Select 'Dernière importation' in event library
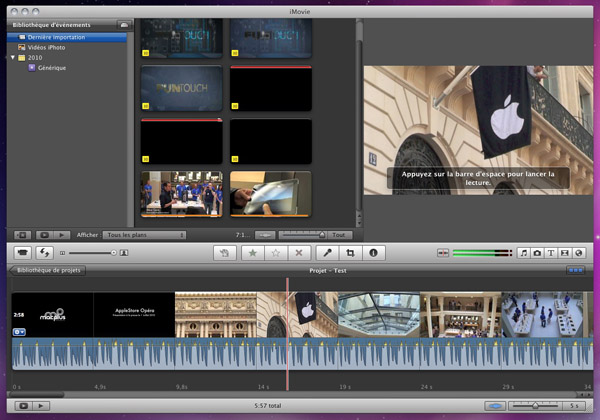600x420 pixels. [67, 37]
